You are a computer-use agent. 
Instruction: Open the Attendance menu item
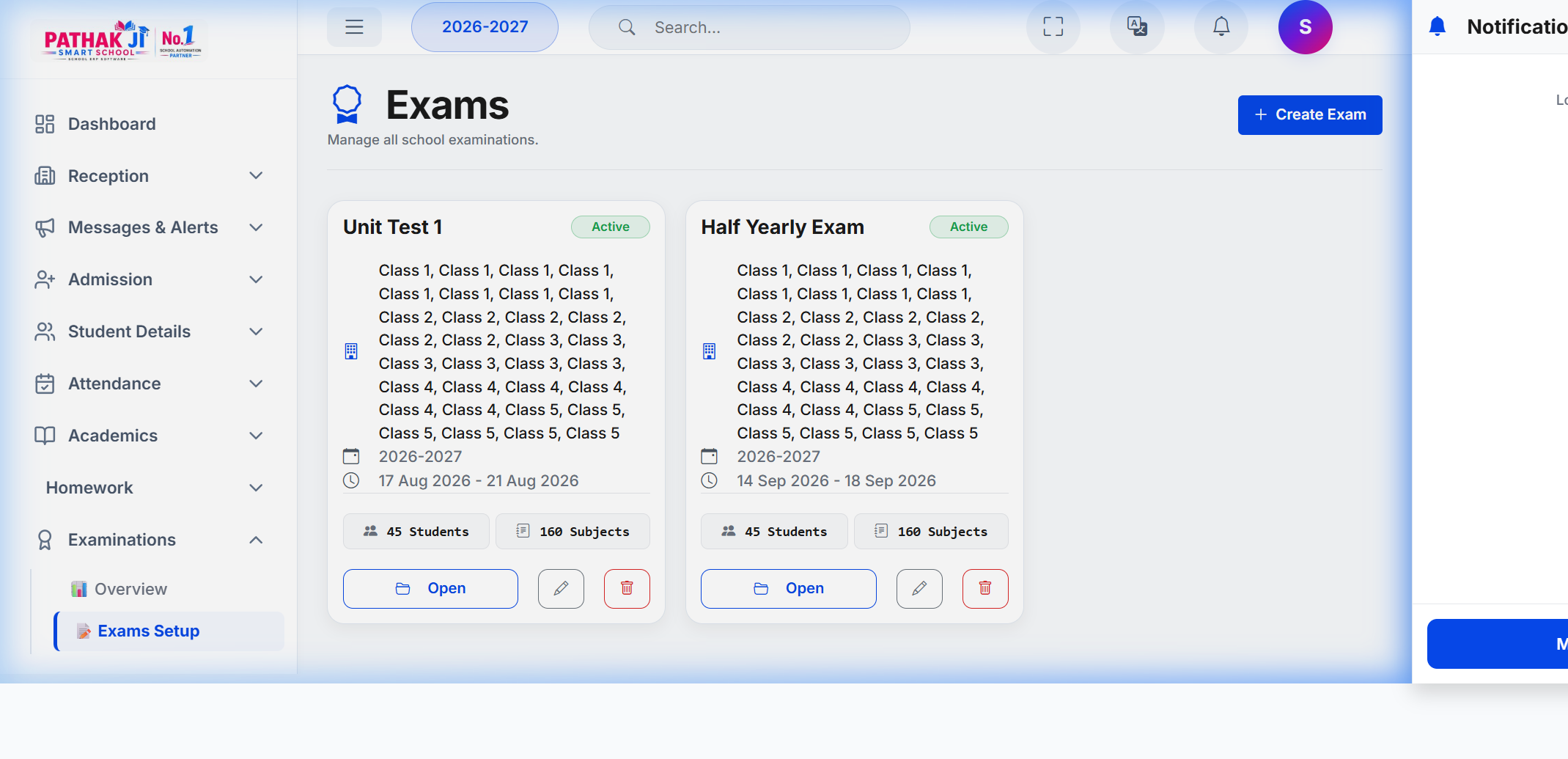coord(148,384)
